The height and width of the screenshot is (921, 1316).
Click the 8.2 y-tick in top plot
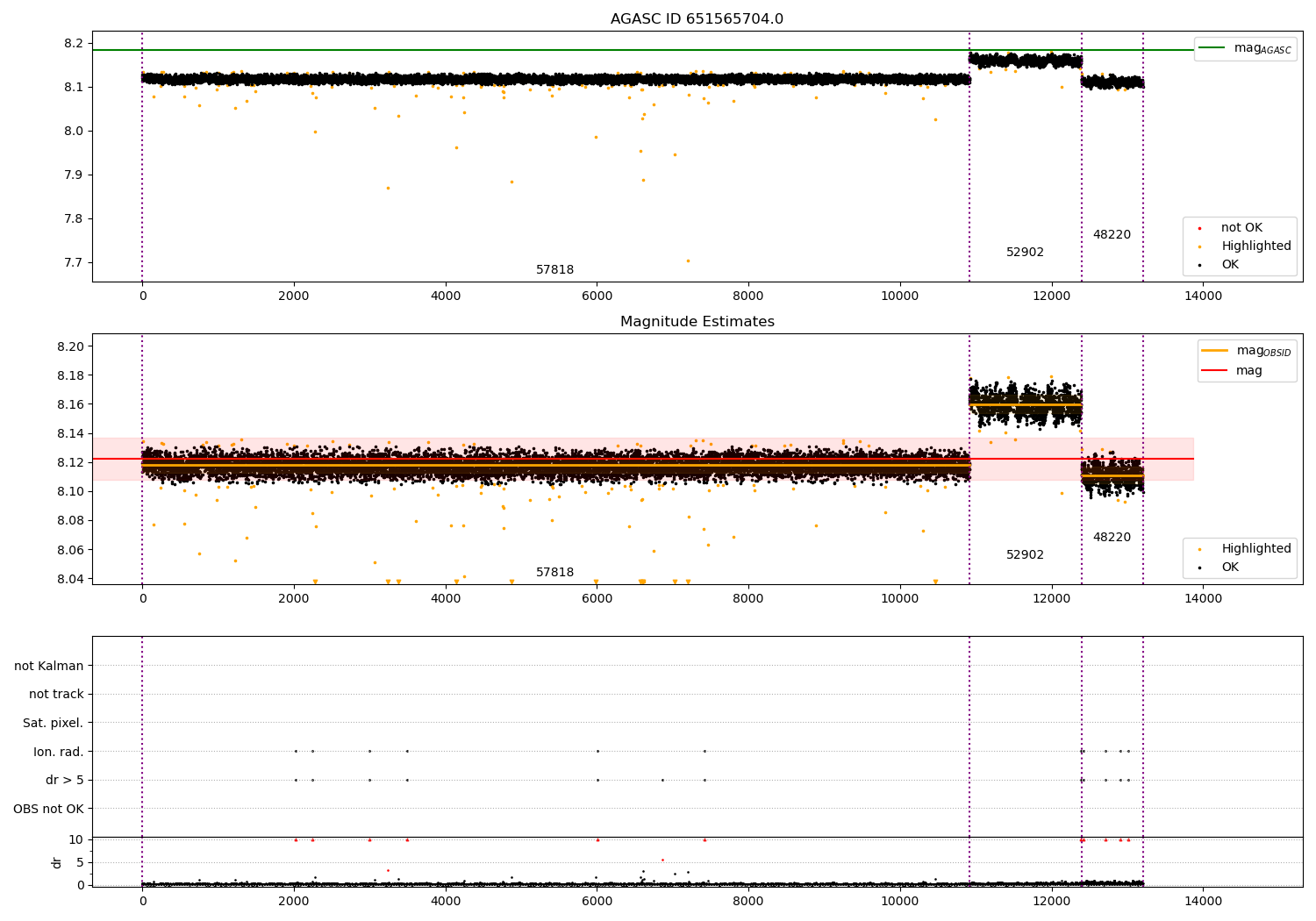coord(74,44)
